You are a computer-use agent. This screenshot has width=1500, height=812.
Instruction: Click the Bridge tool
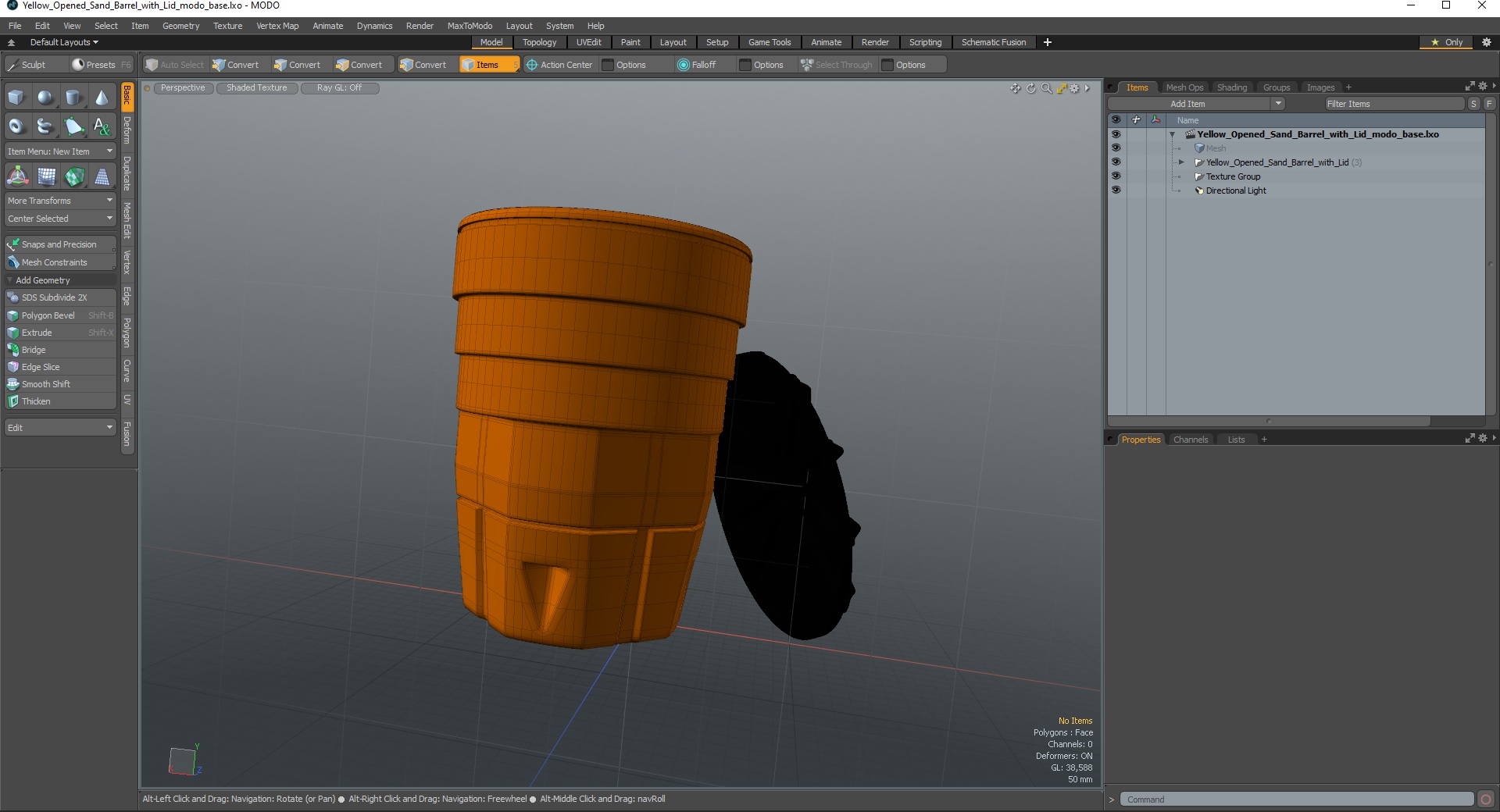60,350
